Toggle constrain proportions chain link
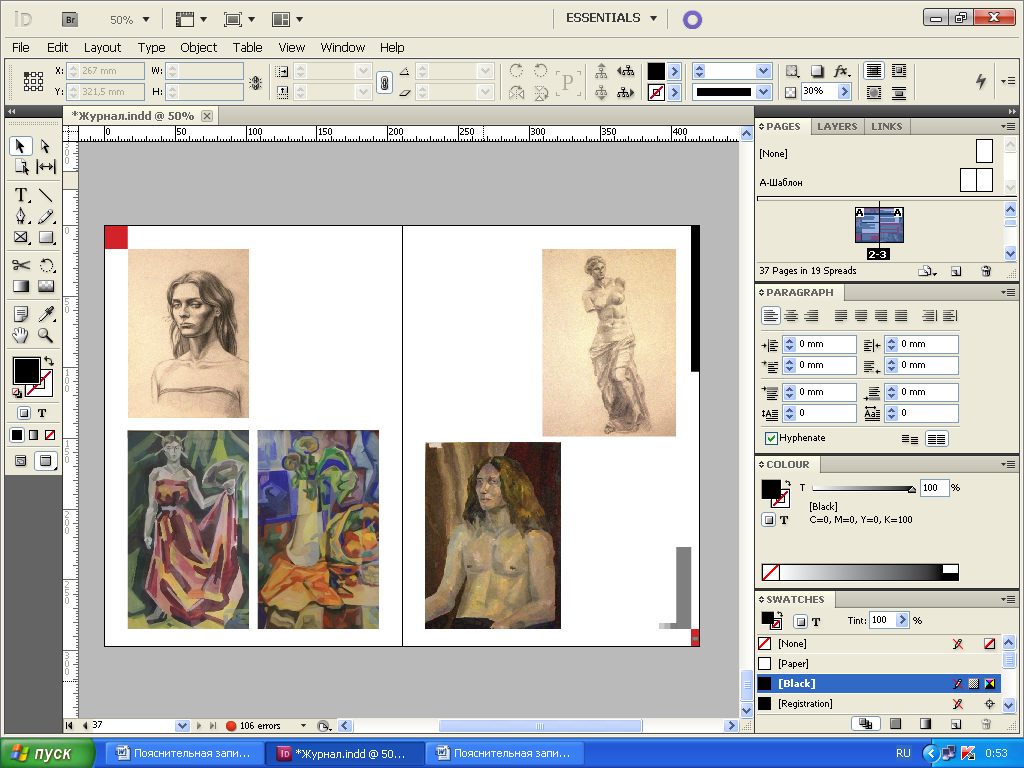Screen dimensions: 1024x768 click(x=385, y=82)
